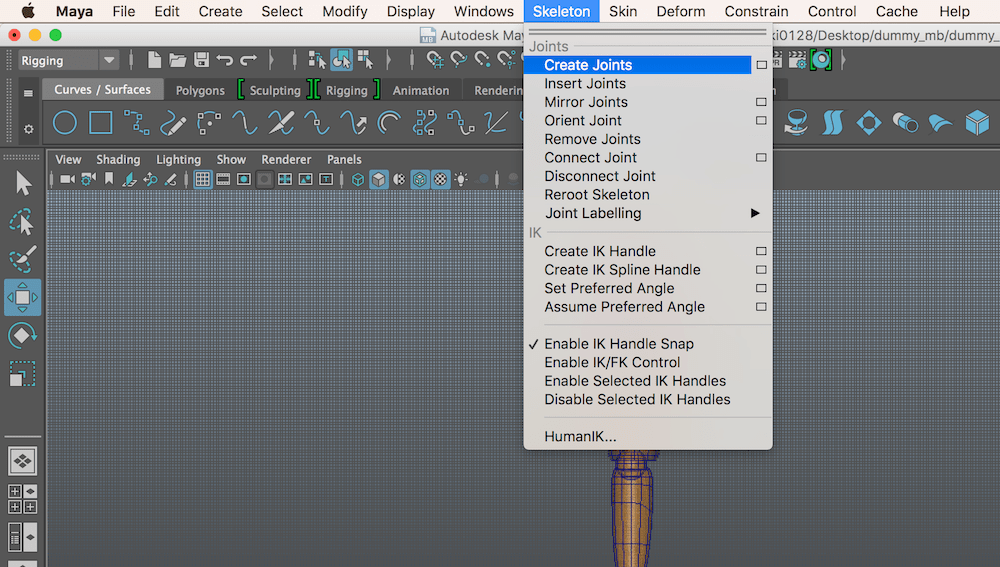Open the Apple menu

tap(28, 11)
